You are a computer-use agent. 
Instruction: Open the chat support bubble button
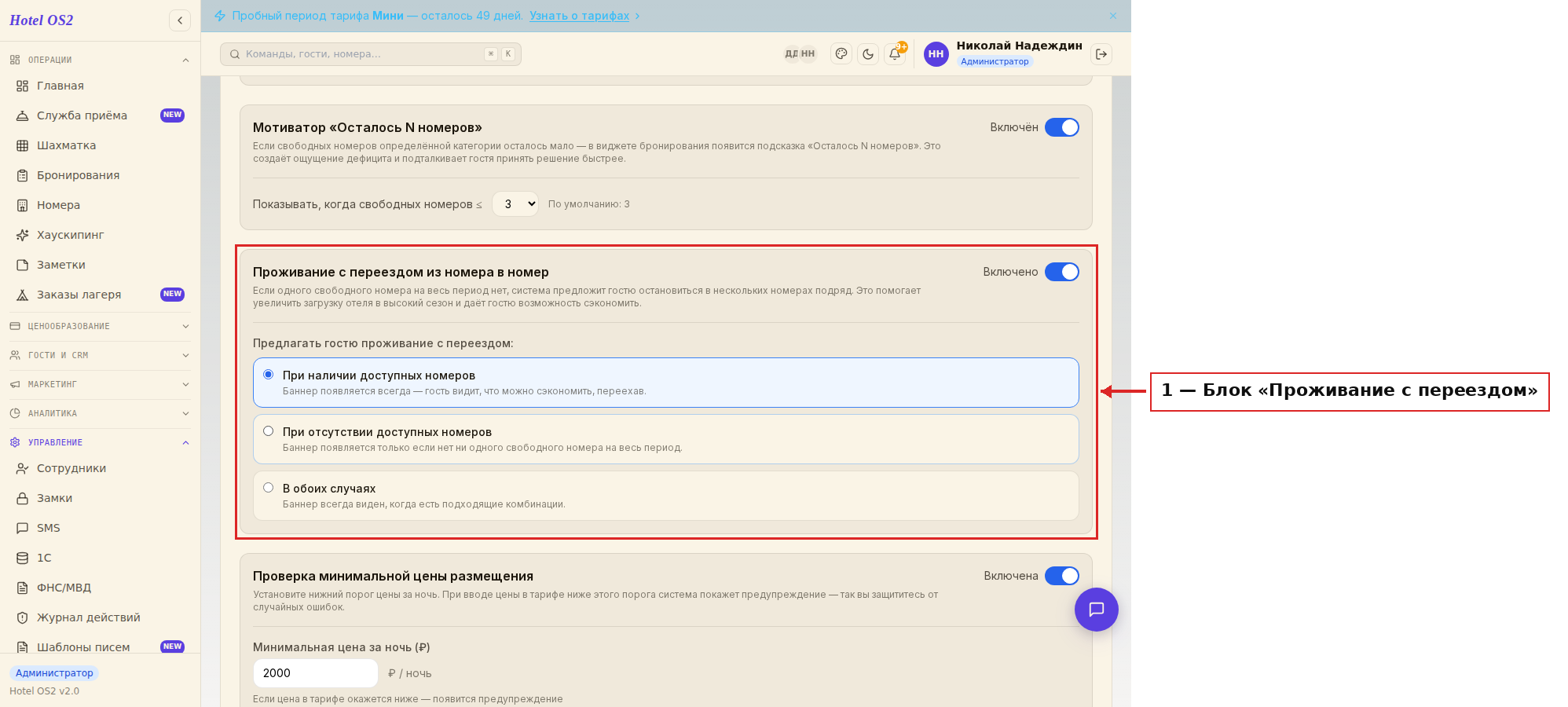[1097, 610]
